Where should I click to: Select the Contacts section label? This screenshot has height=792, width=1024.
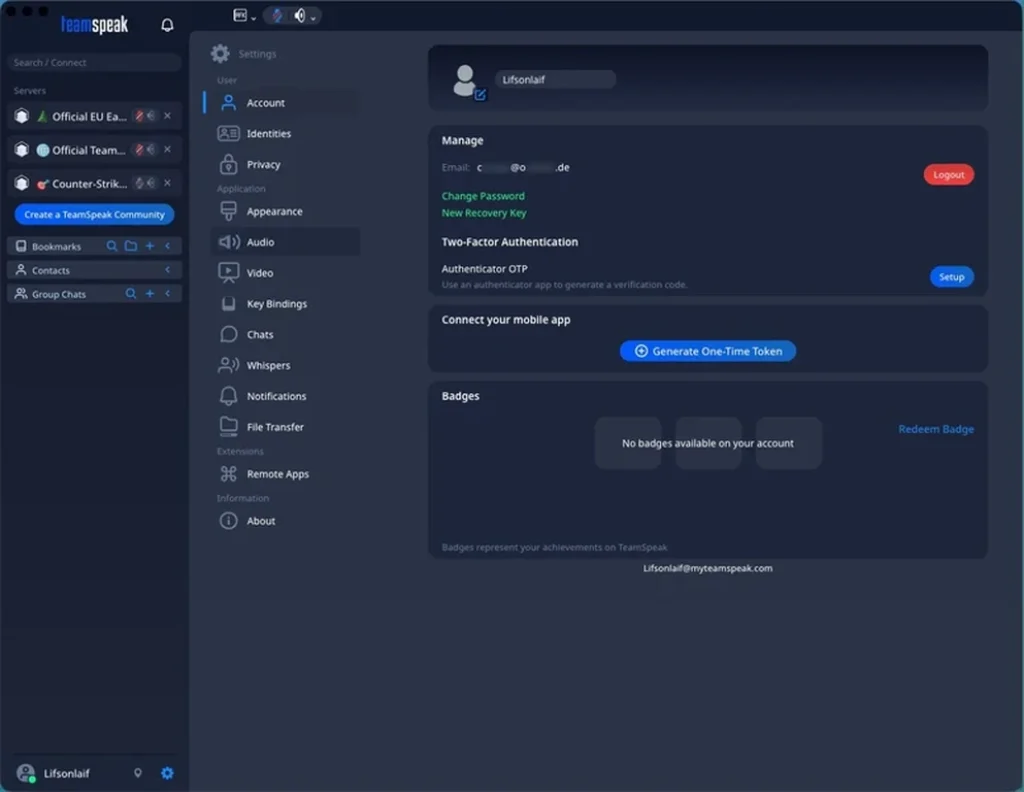click(50, 270)
